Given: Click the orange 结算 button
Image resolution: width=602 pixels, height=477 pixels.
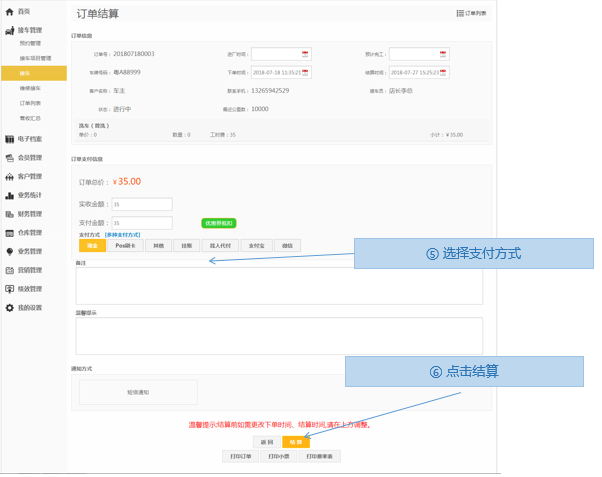Looking at the screenshot, I should tap(295, 441).
